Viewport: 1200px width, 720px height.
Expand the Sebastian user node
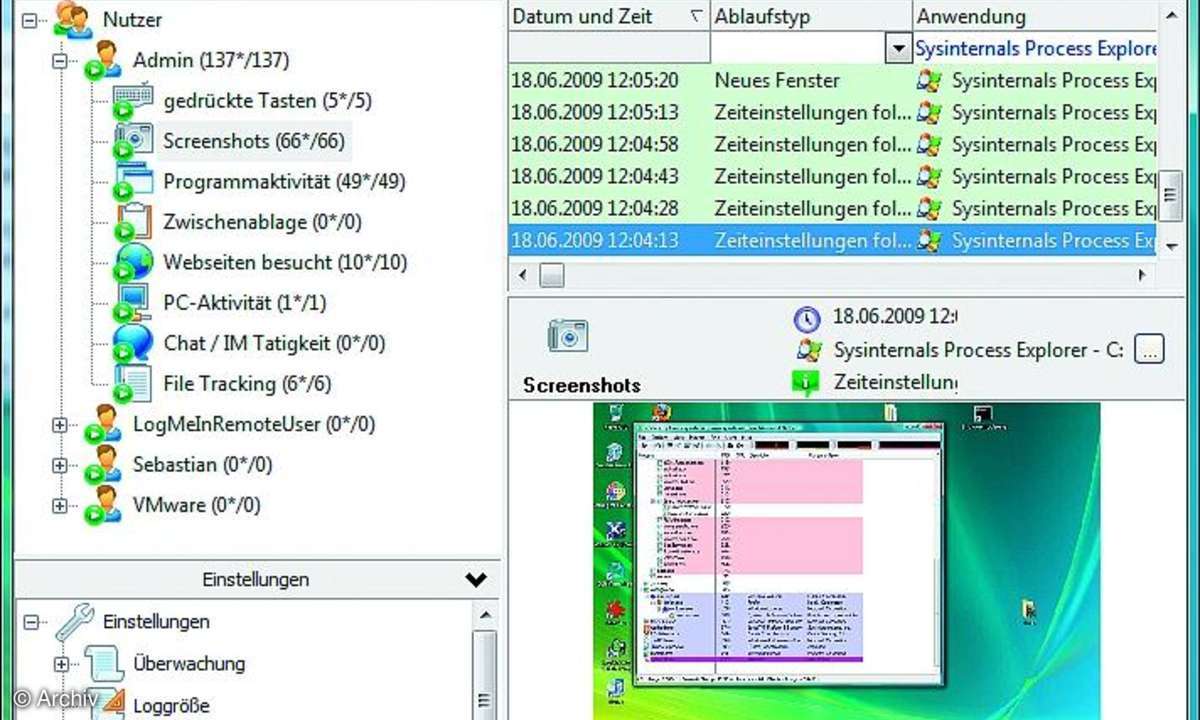click(x=59, y=465)
